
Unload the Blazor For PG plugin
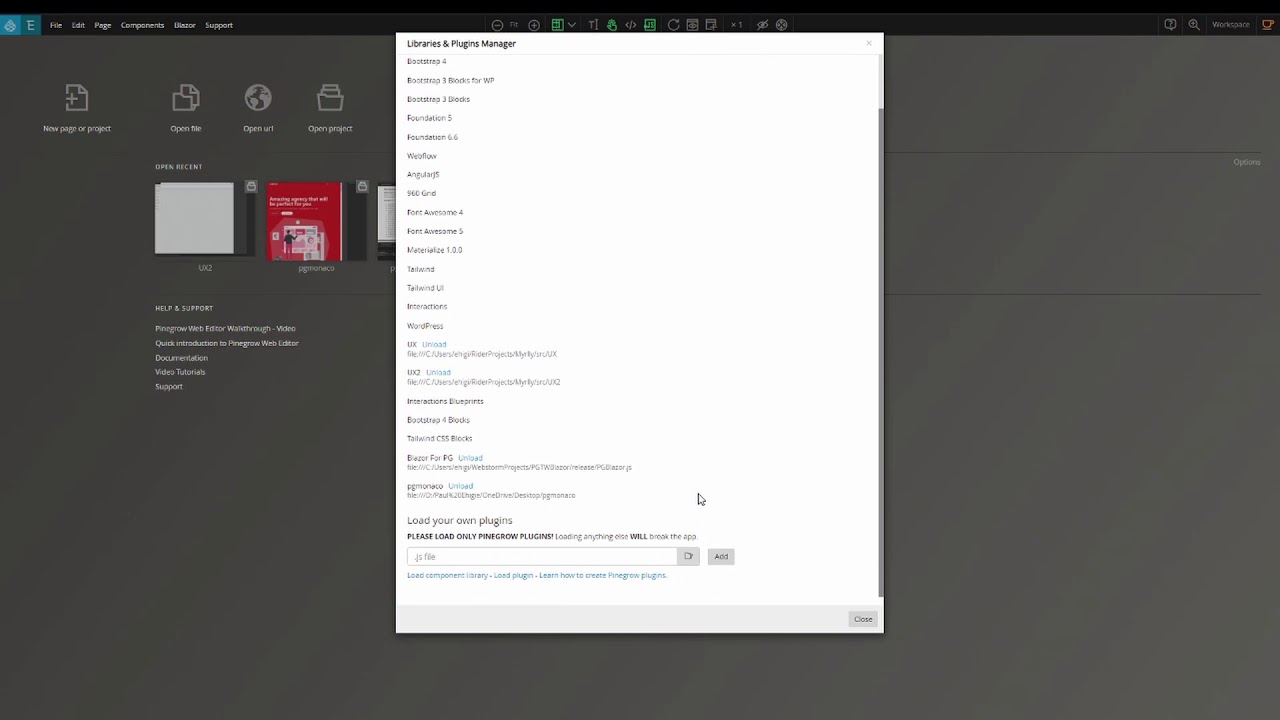(x=470, y=458)
